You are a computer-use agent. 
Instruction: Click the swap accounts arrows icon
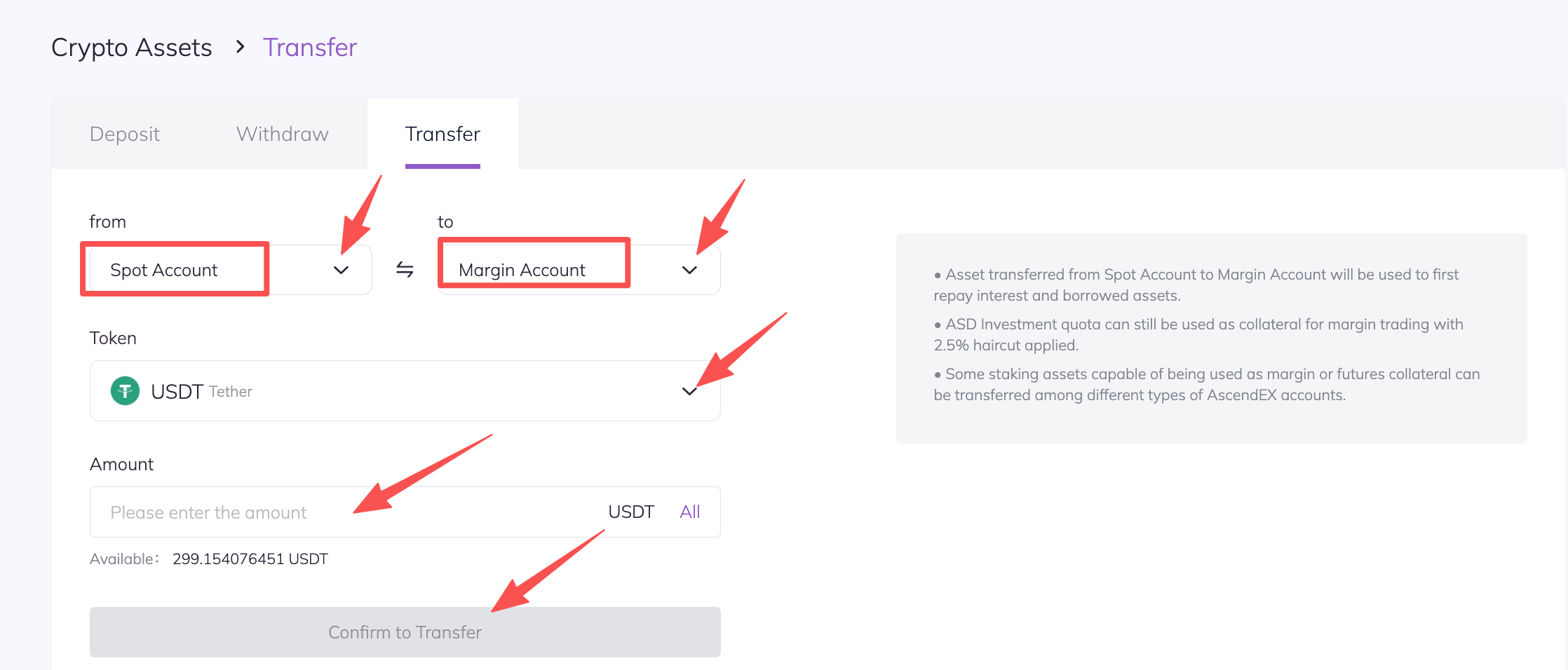point(405,269)
